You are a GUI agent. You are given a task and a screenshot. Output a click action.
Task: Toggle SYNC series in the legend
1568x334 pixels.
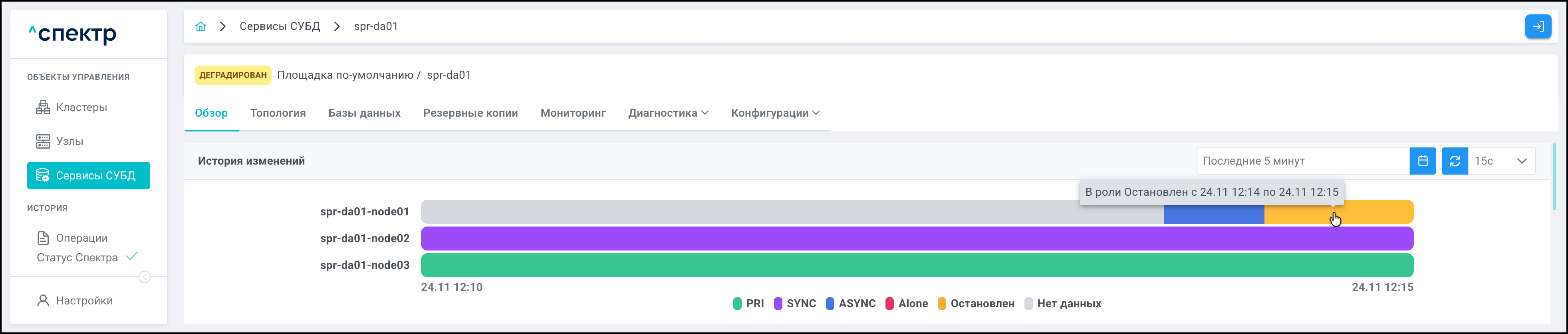[795, 304]
